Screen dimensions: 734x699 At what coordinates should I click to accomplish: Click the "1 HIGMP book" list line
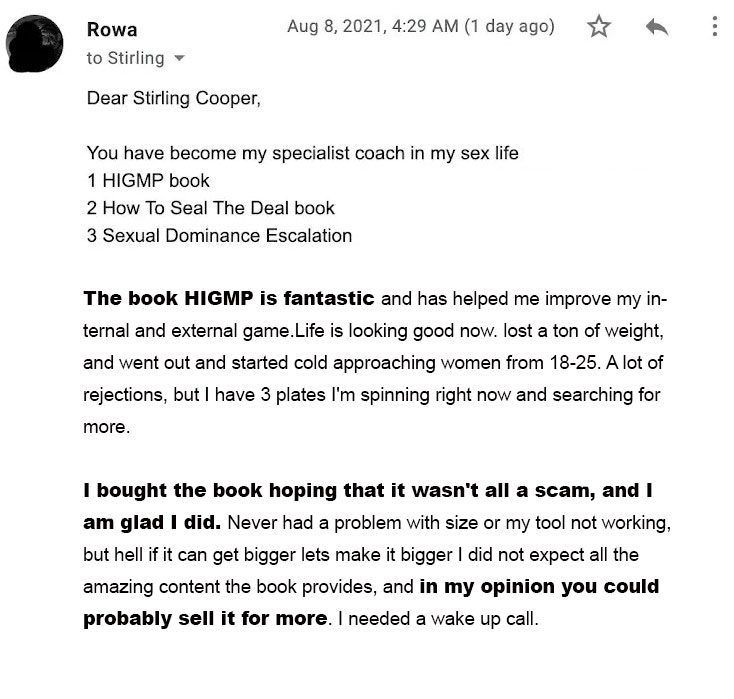tap(148, 181)
